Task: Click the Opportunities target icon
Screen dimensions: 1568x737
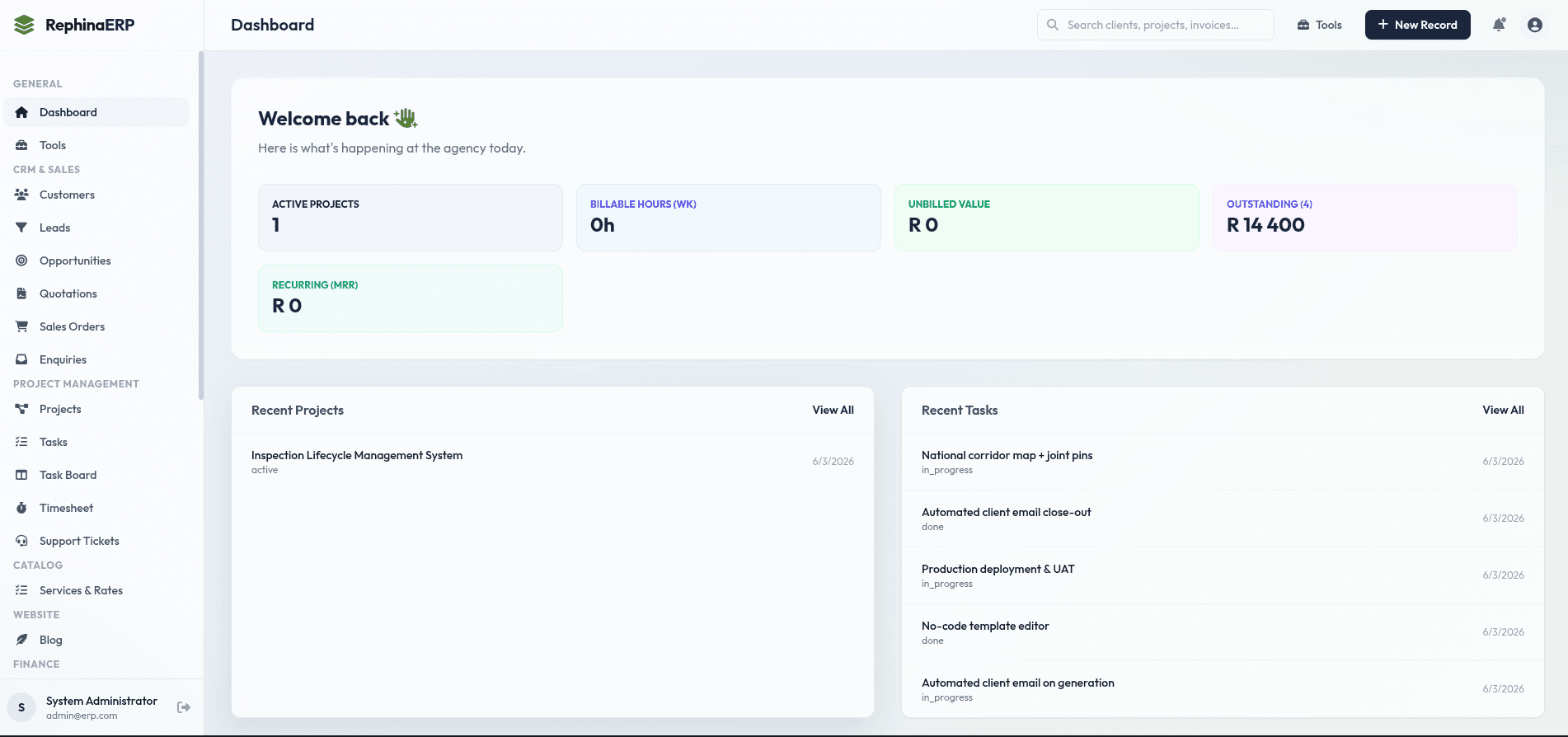Action: point(21,261)
